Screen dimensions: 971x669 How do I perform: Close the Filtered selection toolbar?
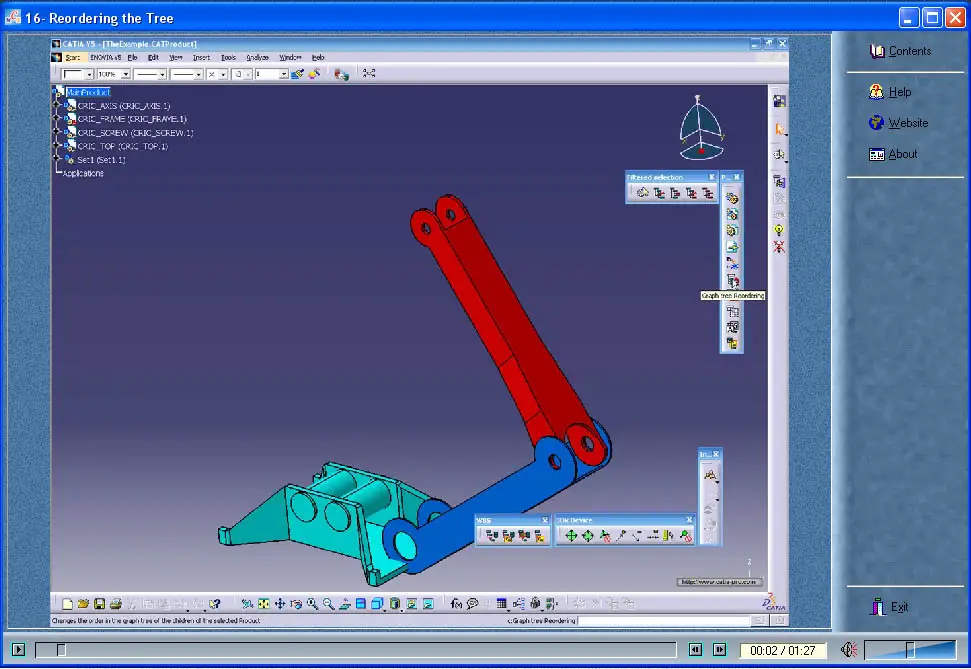click(x=712, y=177)
